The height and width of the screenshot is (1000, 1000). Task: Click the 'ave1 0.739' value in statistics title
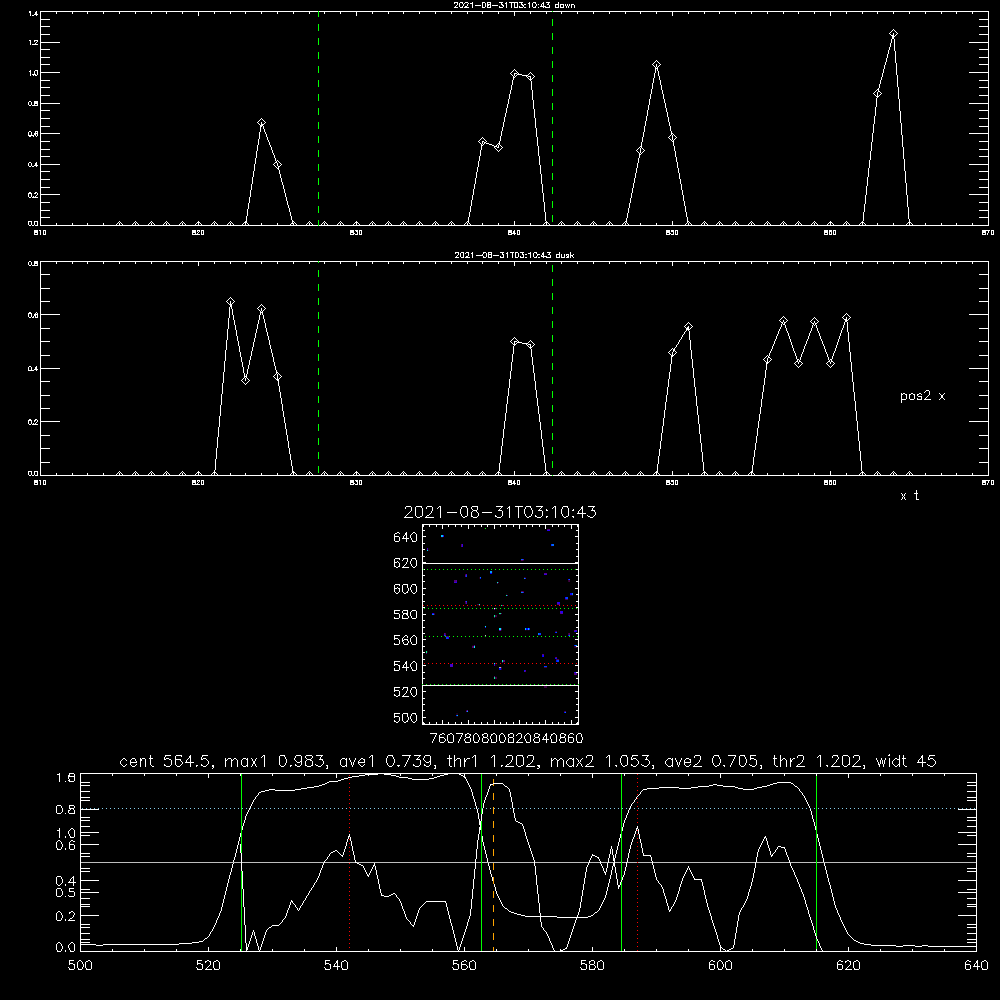pos(384,761)
